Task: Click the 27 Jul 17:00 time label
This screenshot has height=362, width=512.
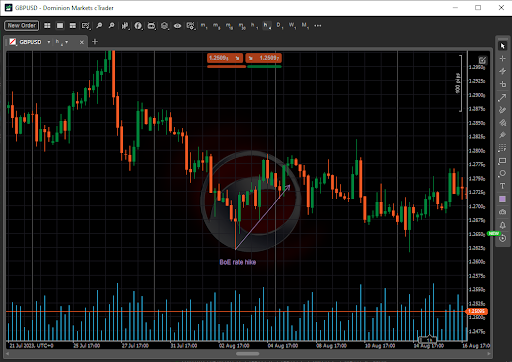Action: (x=135, y=346)
